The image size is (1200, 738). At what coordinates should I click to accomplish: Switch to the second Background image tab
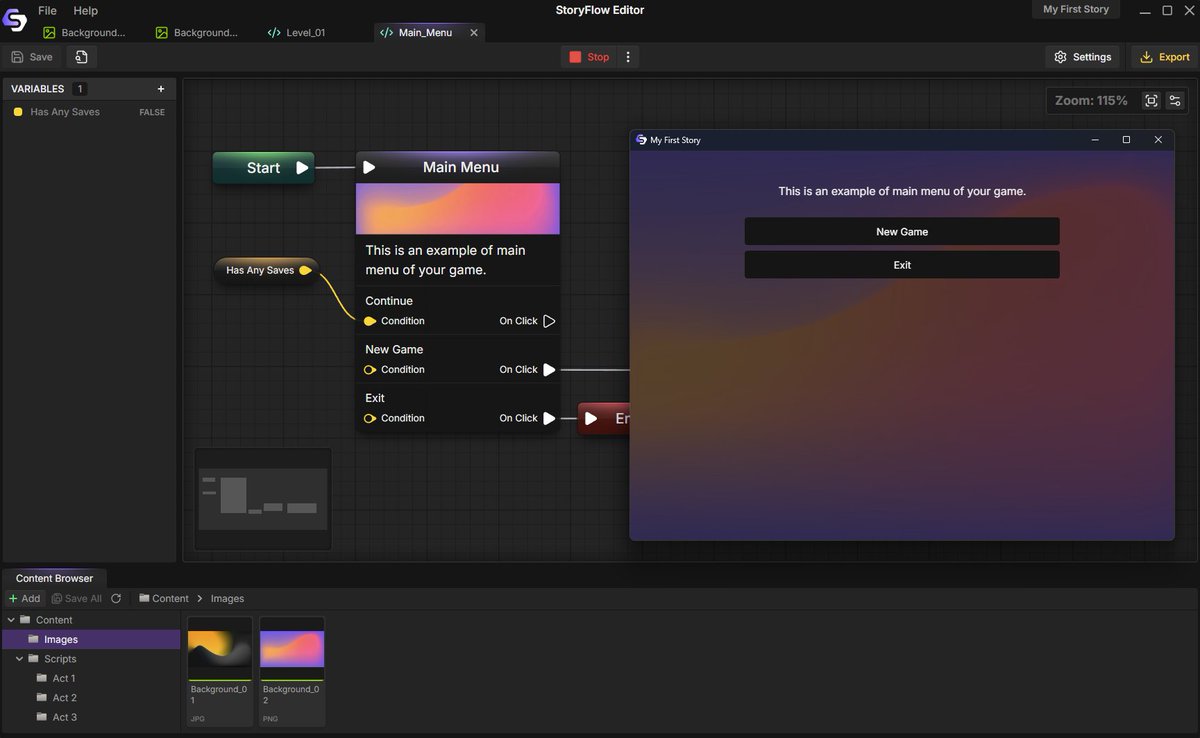click(197, 32)
